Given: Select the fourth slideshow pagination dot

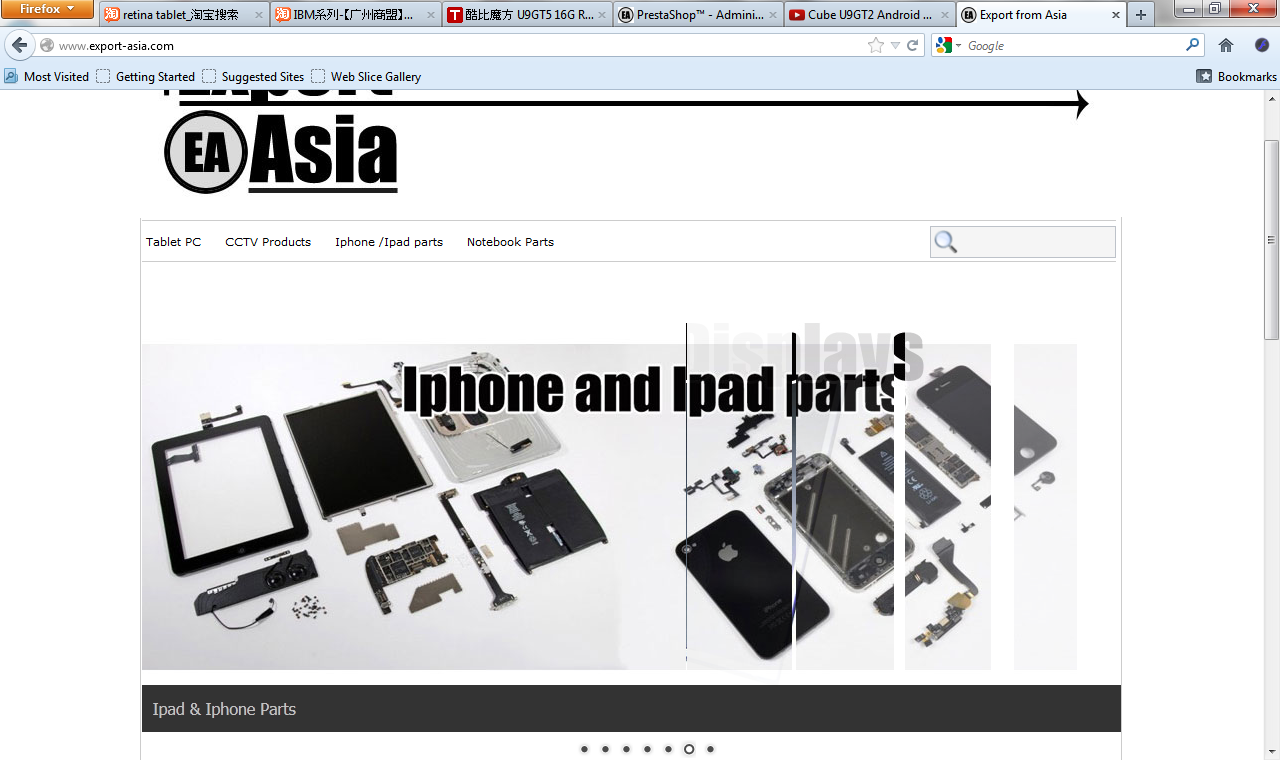Looking at the screenshot, I should (647, 749).
